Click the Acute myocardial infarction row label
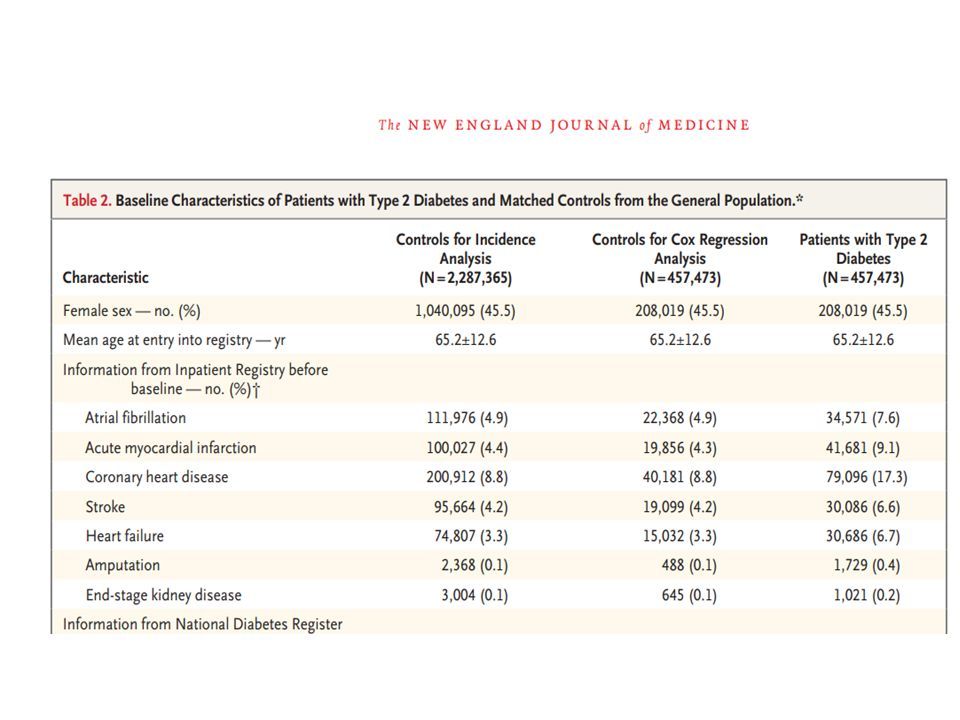 pyautogui.click(x=171, y=448)
